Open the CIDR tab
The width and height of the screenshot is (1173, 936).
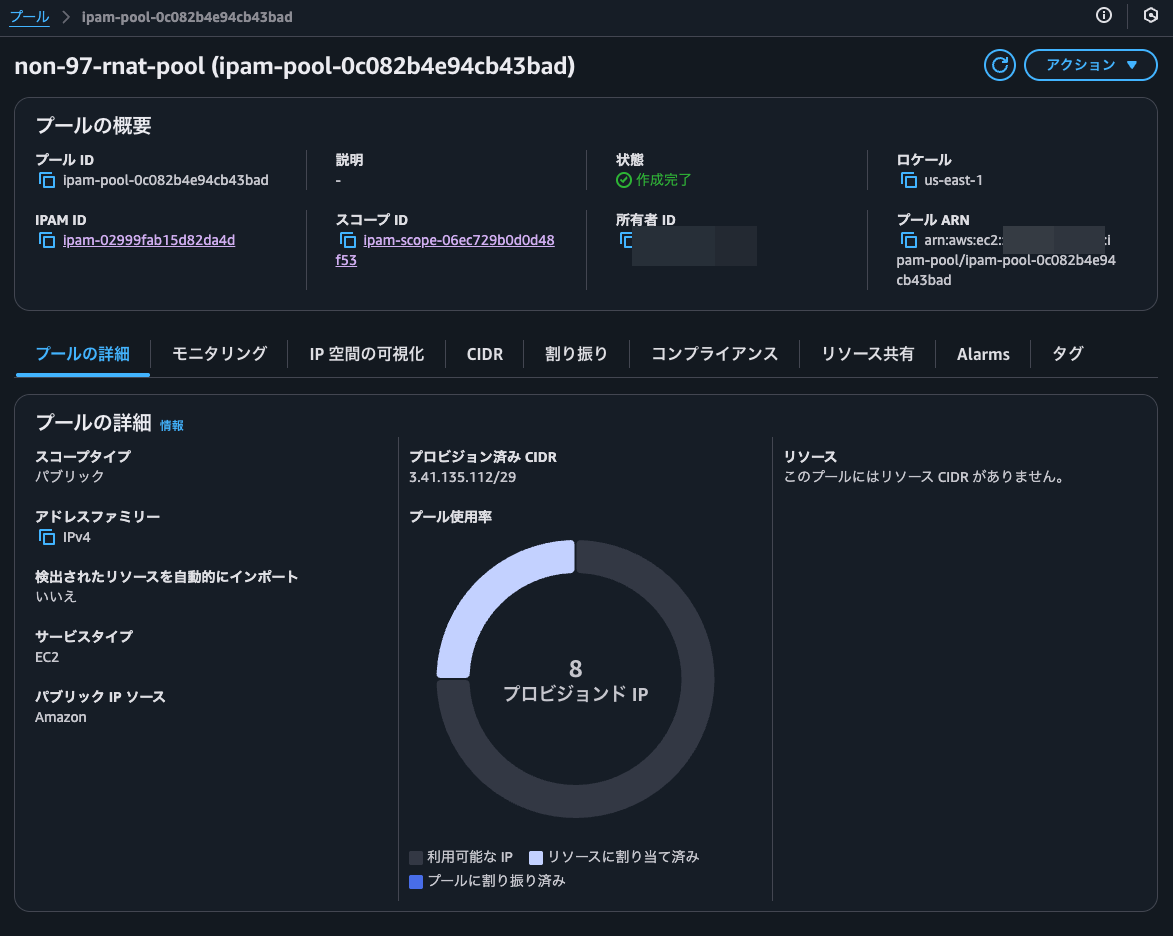(x=484, y=353)
